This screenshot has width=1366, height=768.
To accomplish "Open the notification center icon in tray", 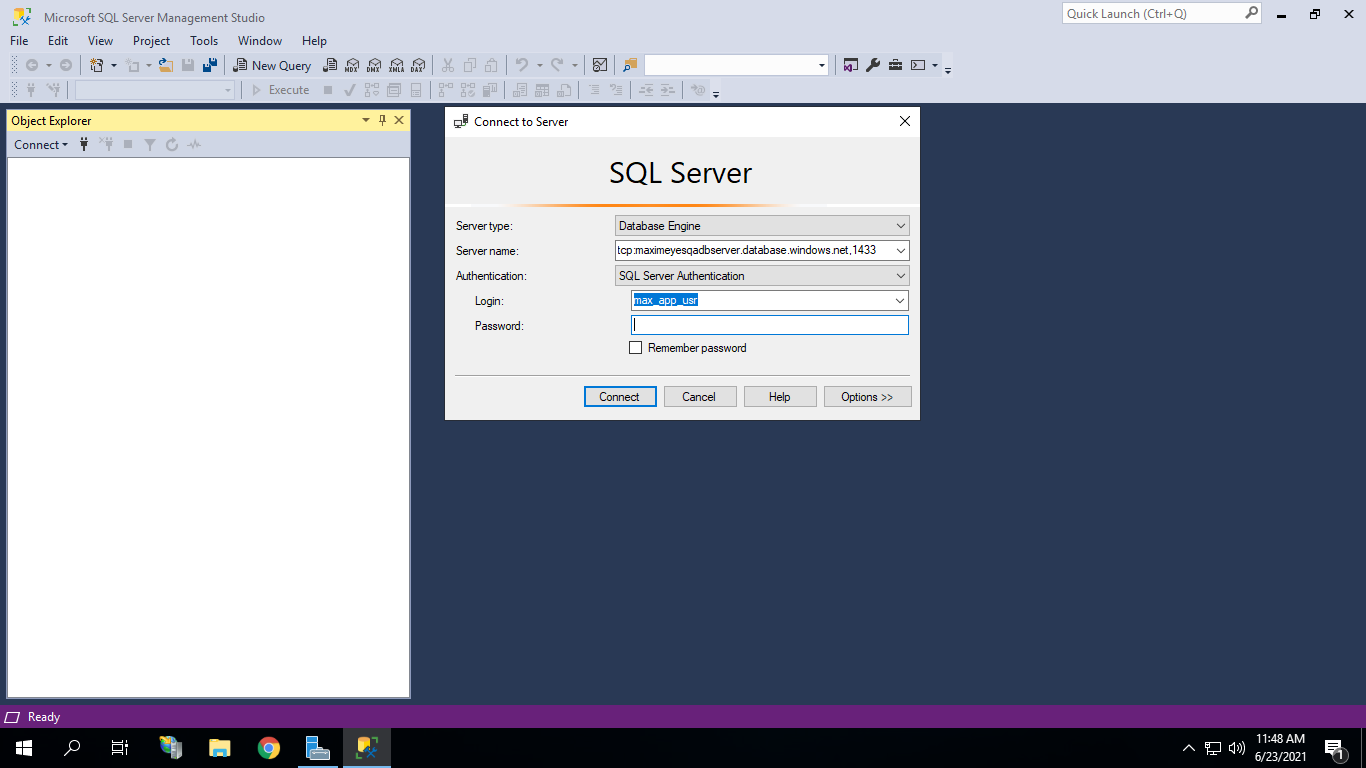I will [x=1333, y=748].
